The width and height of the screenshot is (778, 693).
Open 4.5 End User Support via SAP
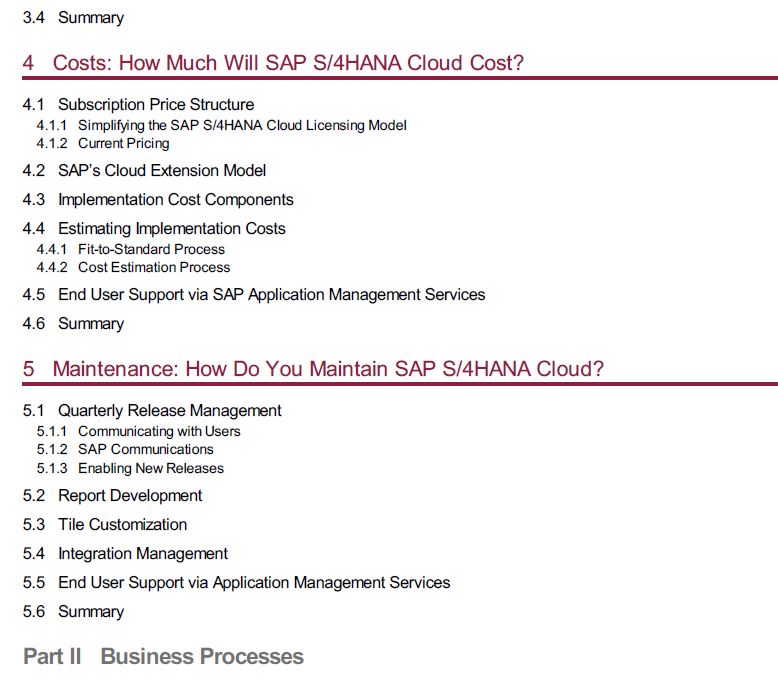(254, 295)
